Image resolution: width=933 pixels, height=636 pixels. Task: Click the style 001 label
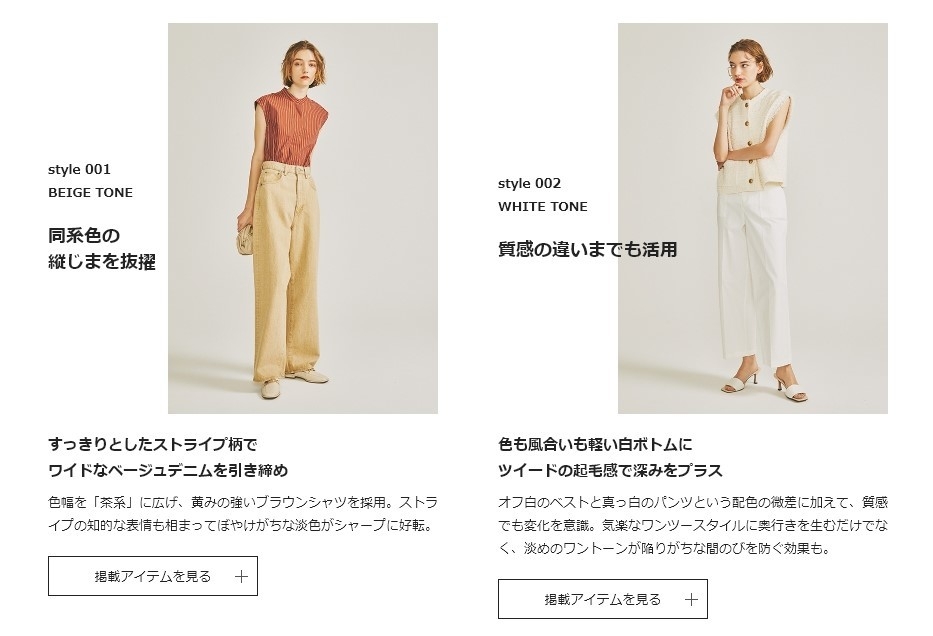[x=79, y=170]
